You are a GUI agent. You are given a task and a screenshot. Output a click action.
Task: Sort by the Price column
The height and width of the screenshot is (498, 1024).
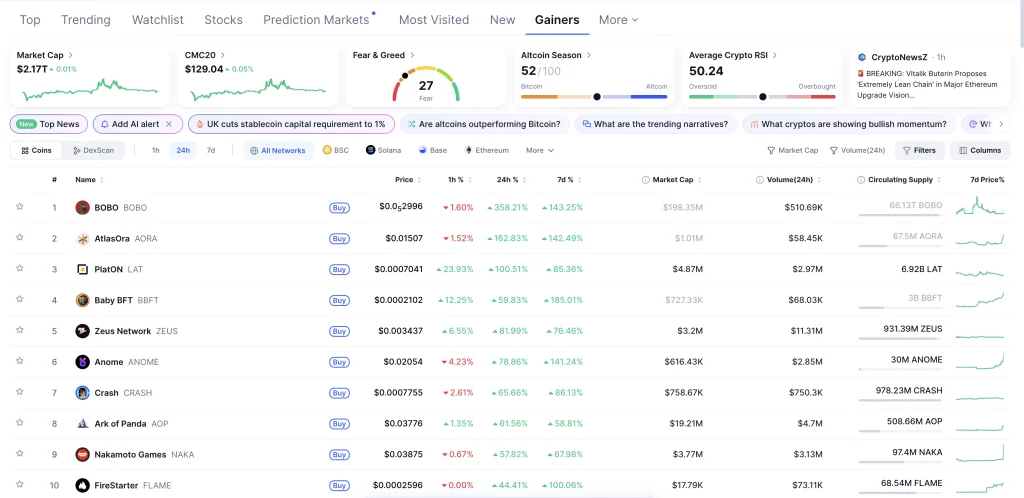coord(408,179)
